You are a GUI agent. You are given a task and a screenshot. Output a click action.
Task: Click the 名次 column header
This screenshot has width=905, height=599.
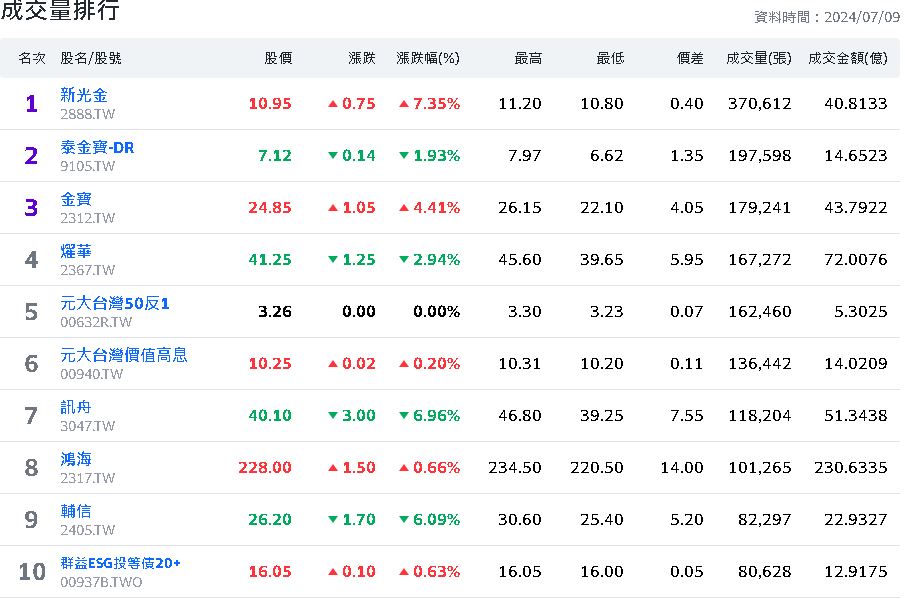pyautogui.click(x=32, y=58)
